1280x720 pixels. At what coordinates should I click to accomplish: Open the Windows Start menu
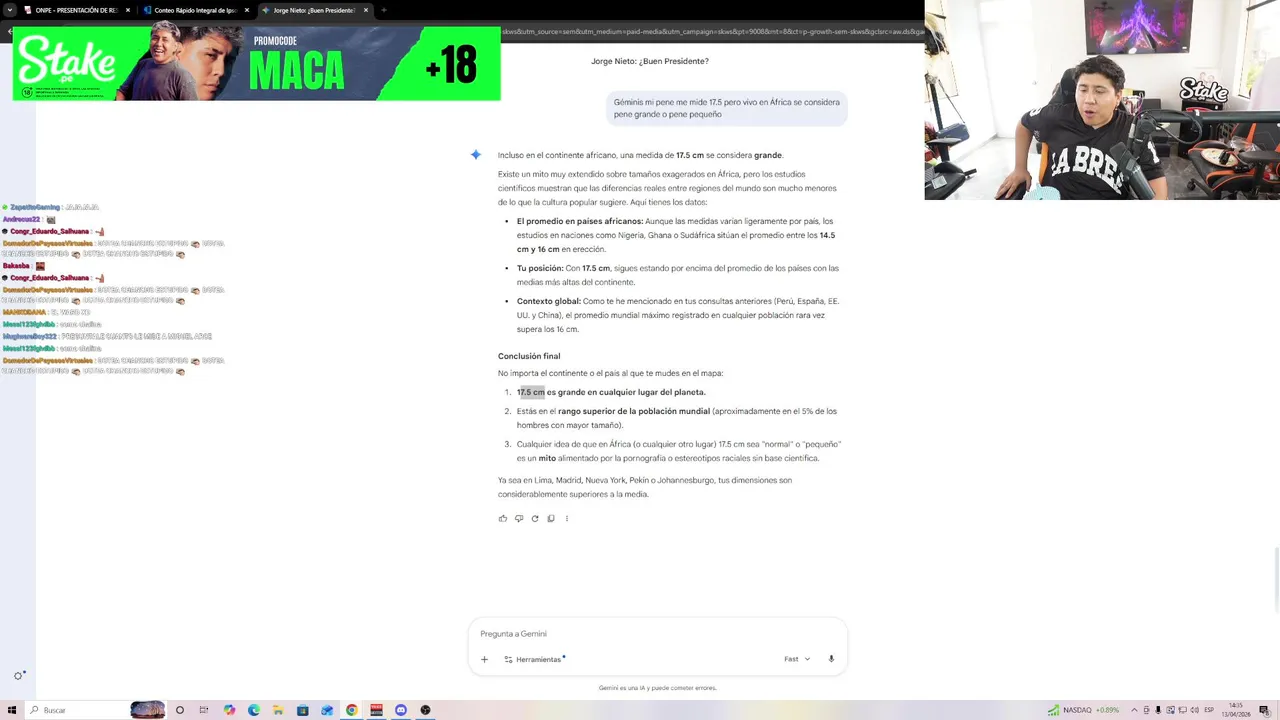[12, 710]
